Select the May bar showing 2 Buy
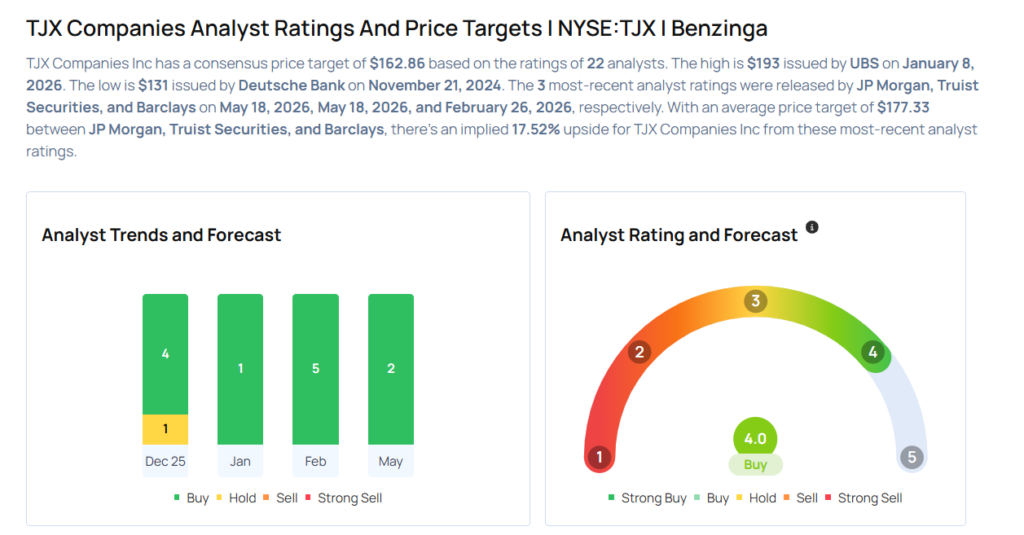This screenshot has height=535, width=1024. point(391,369)
